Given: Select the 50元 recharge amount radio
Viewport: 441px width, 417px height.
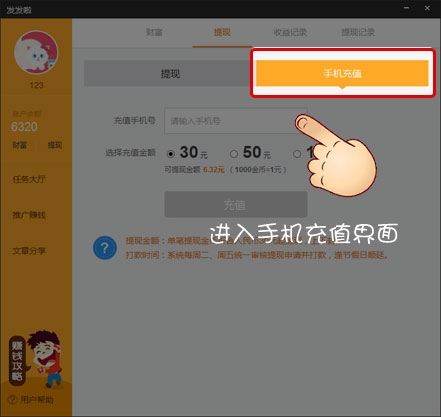Looking at the screenshot, I should coord(234,154).
